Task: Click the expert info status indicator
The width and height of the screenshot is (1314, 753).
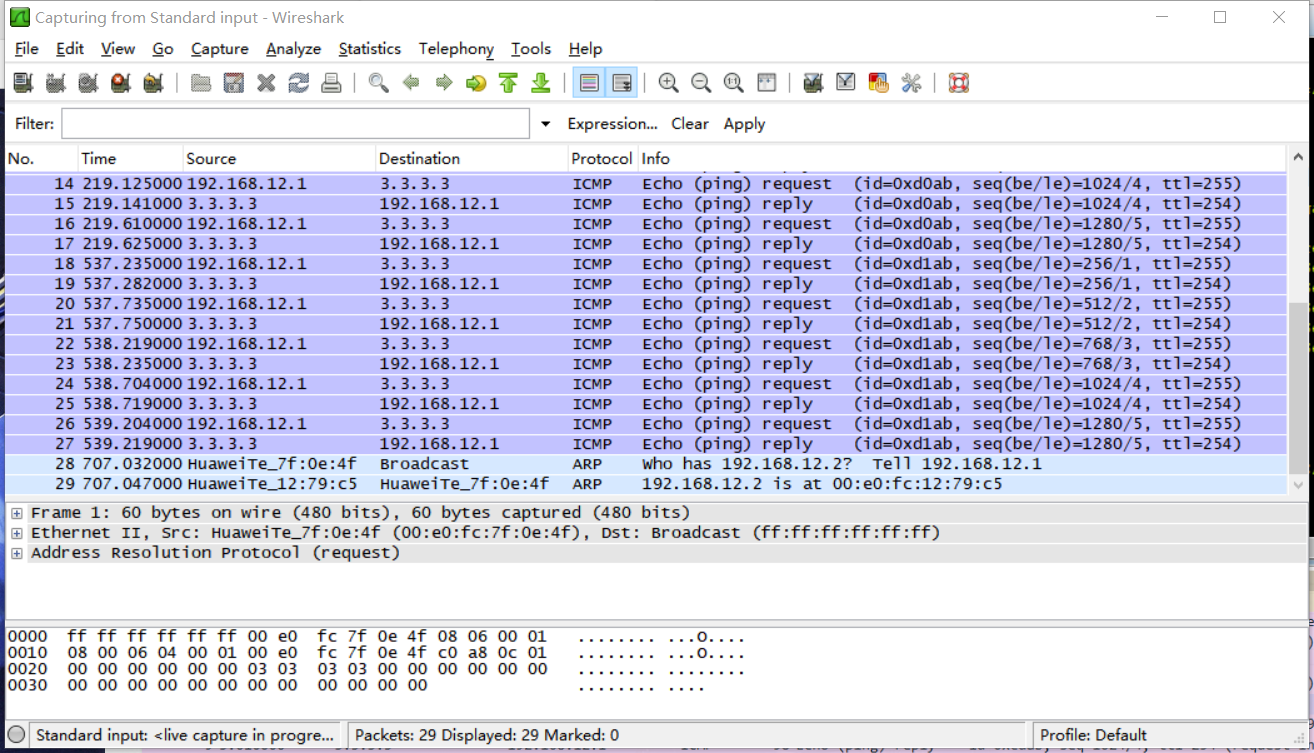Action: pyautogui.click(x=17, y=735)
